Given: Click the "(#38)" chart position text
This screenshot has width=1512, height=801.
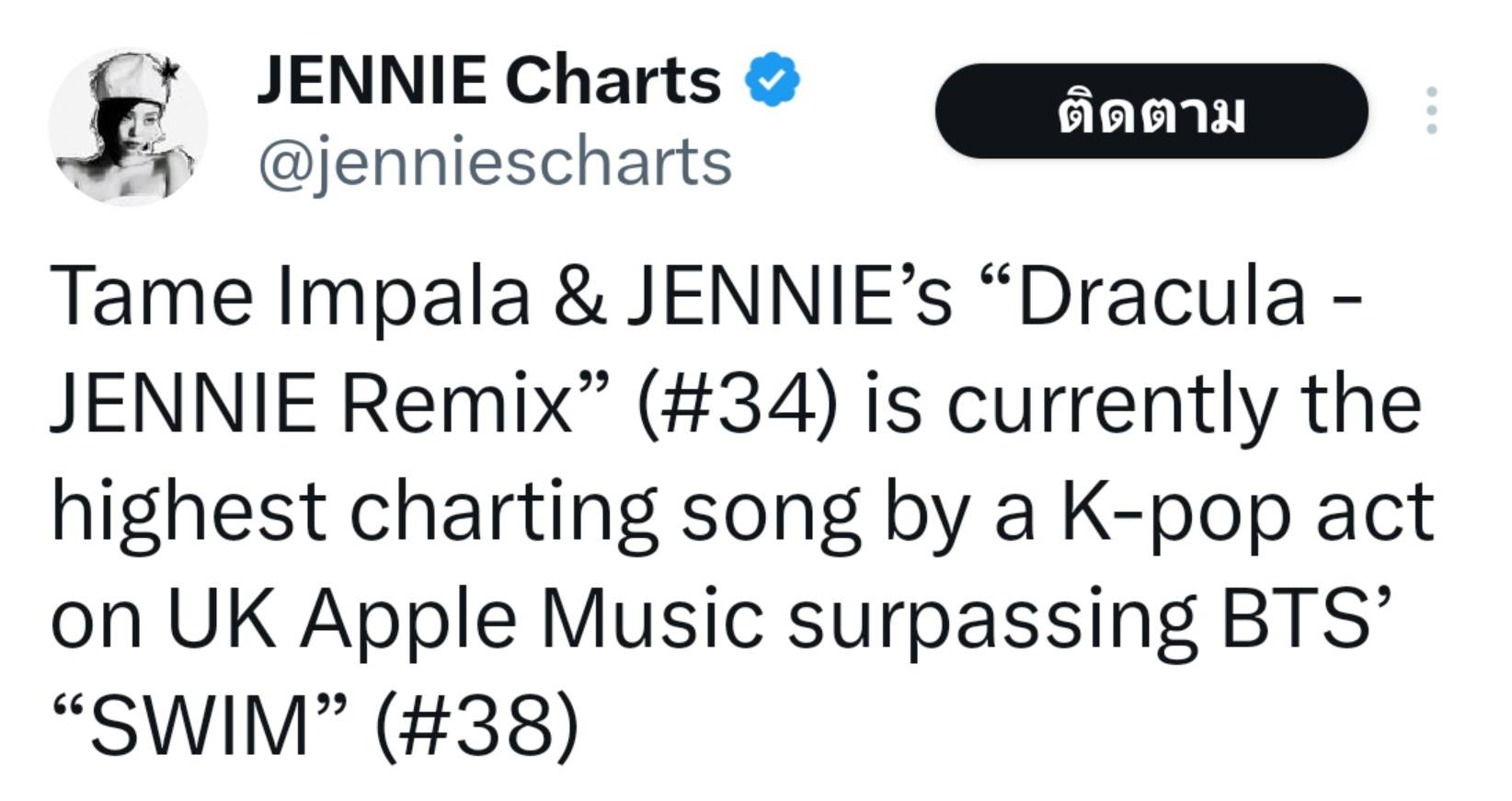Looking at the screenshot, I should pyautogui.click(x=477, y=726).
